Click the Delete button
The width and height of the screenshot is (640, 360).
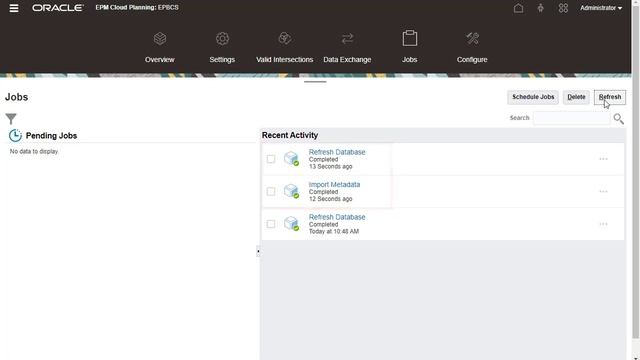(576, 97)
